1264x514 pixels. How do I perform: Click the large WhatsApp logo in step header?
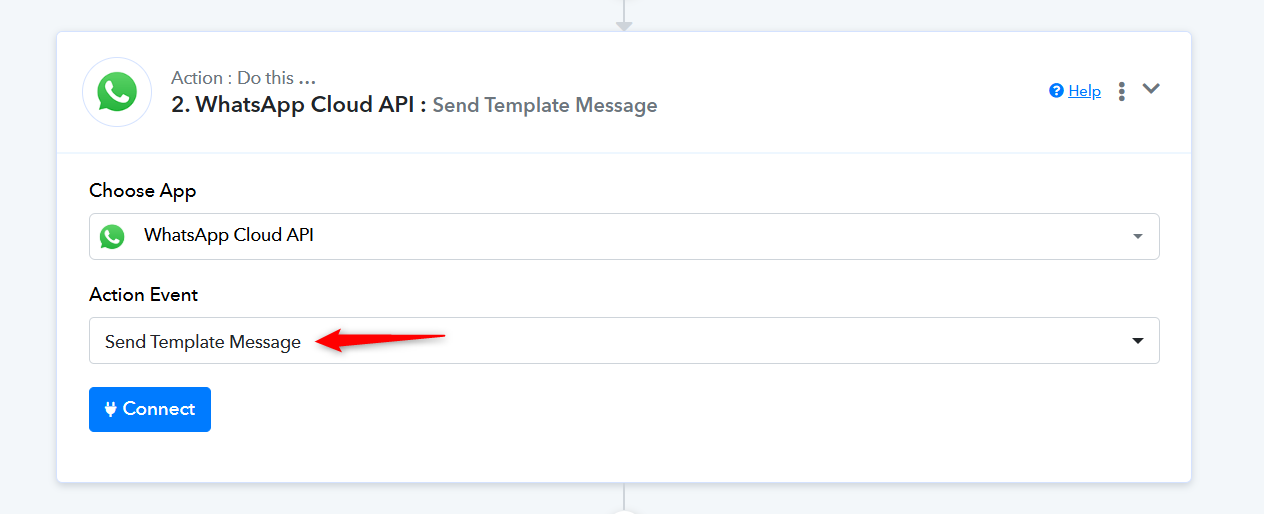coord(117,92)
